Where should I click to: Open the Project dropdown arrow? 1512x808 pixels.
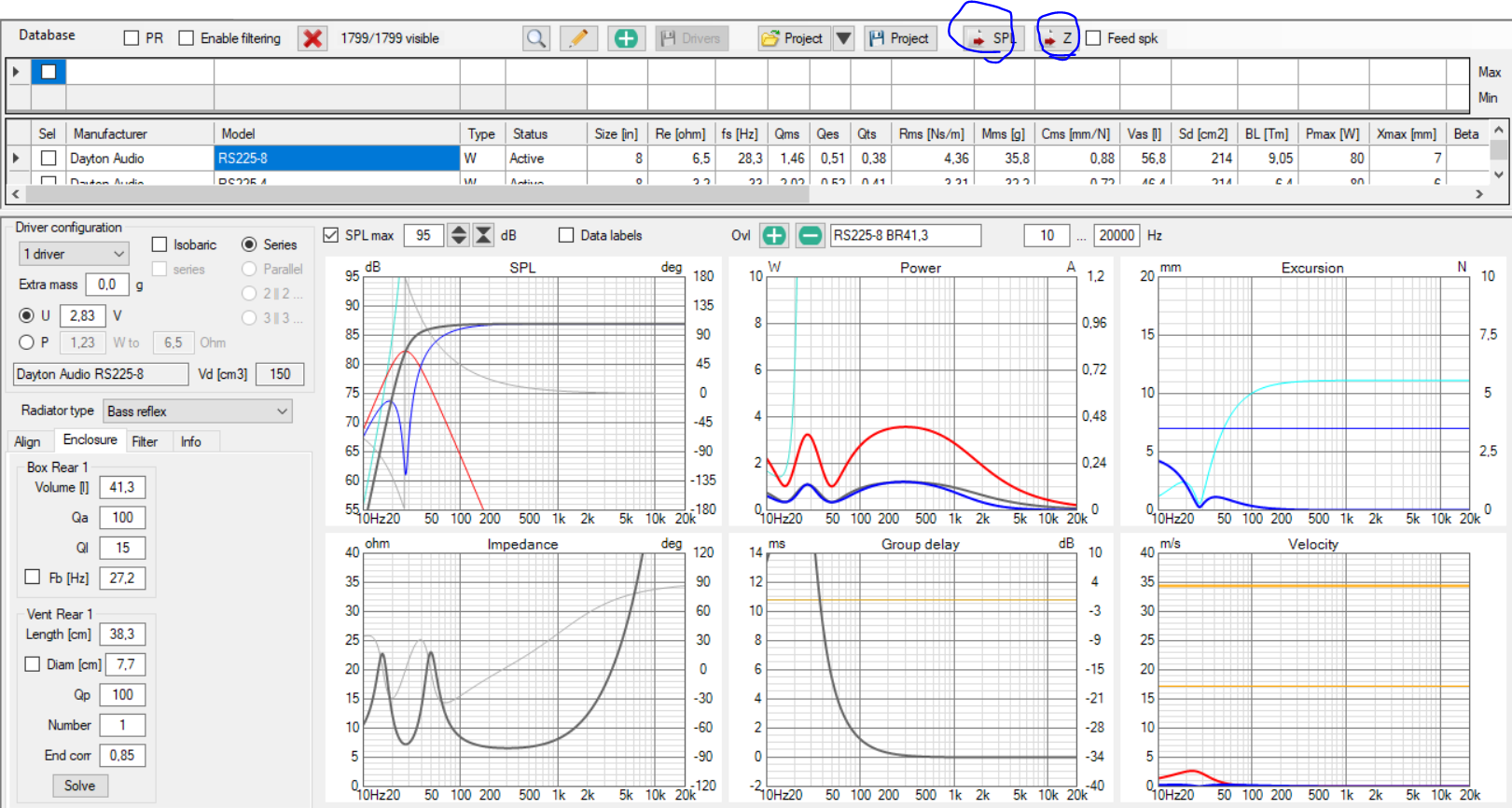click(843, 38)
